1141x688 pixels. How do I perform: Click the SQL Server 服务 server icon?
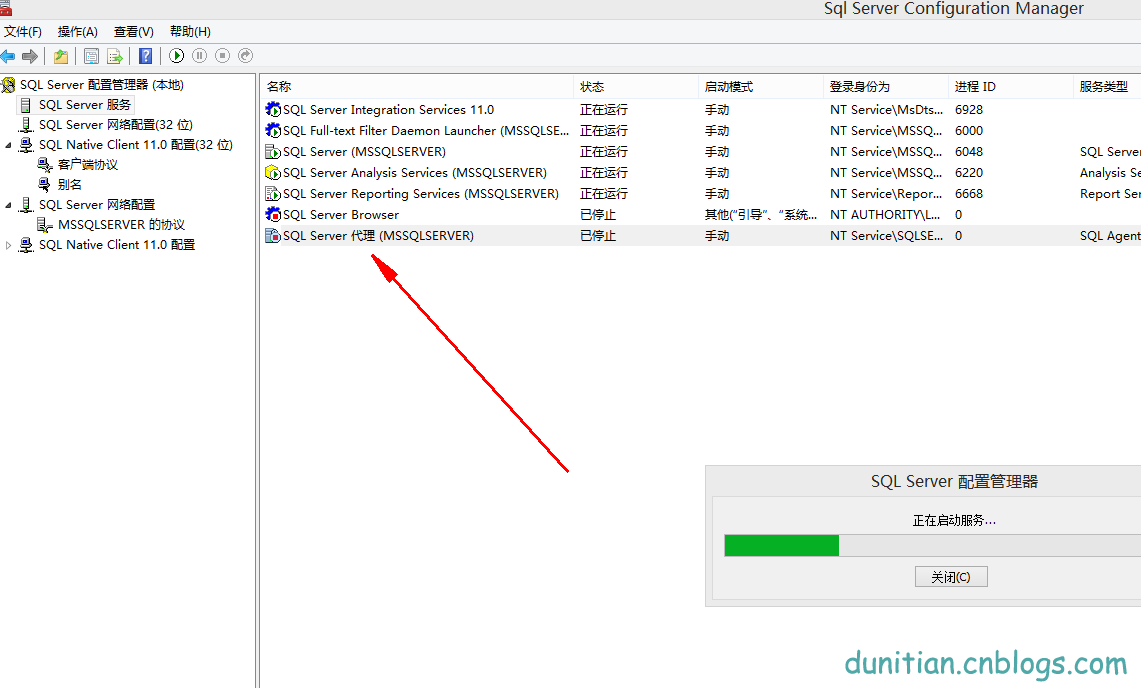coord(26,106)
